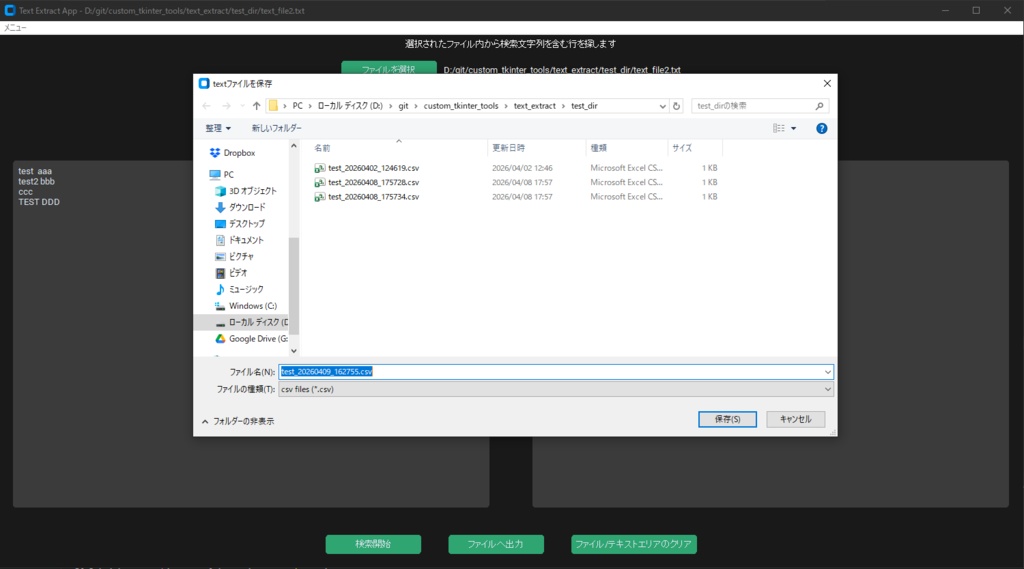Click ファイルを選択 button in main window
Screen dimensions: 1024x569
point(389,68)
